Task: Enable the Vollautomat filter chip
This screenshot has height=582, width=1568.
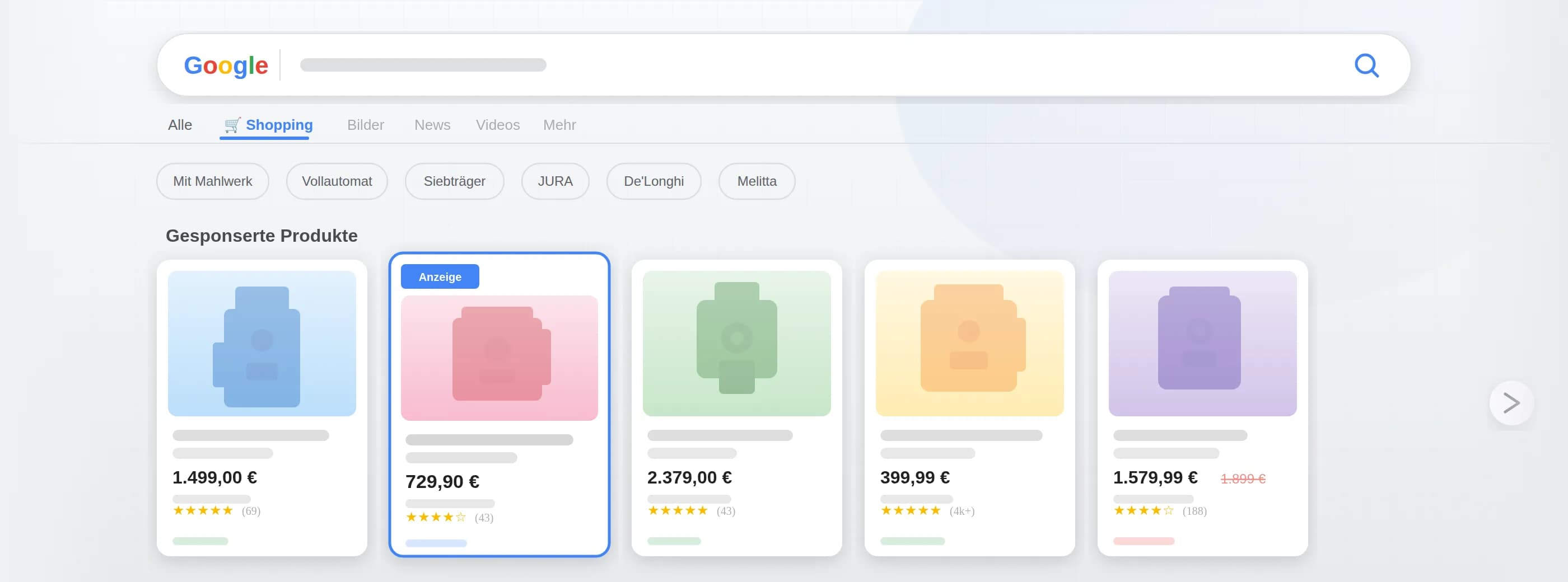Action: 337,181
